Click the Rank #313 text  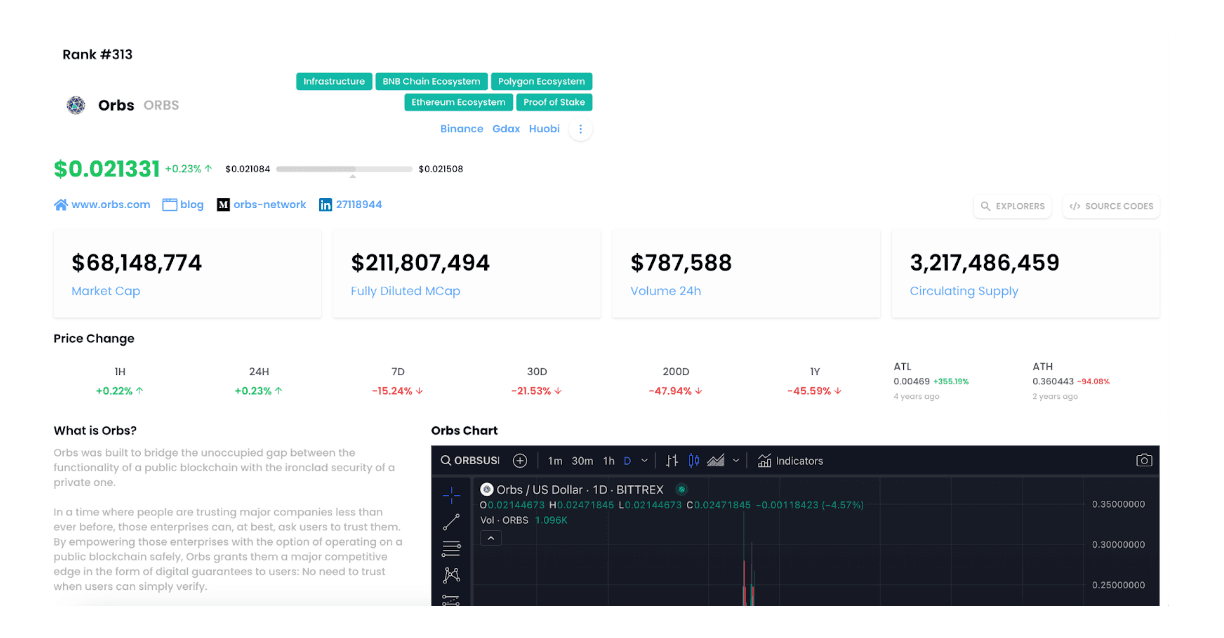coord(97,55)
